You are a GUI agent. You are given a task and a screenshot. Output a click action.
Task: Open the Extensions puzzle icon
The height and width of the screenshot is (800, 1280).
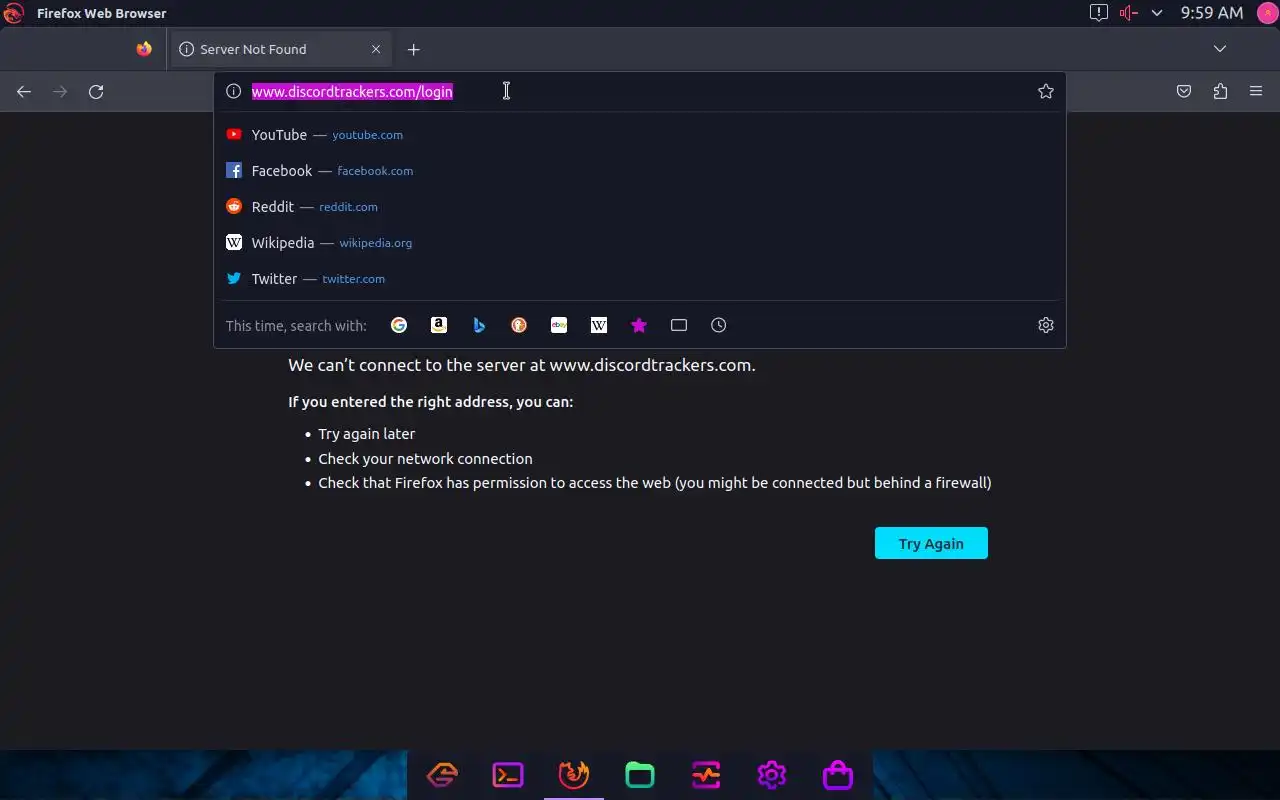click(1220, 92)
